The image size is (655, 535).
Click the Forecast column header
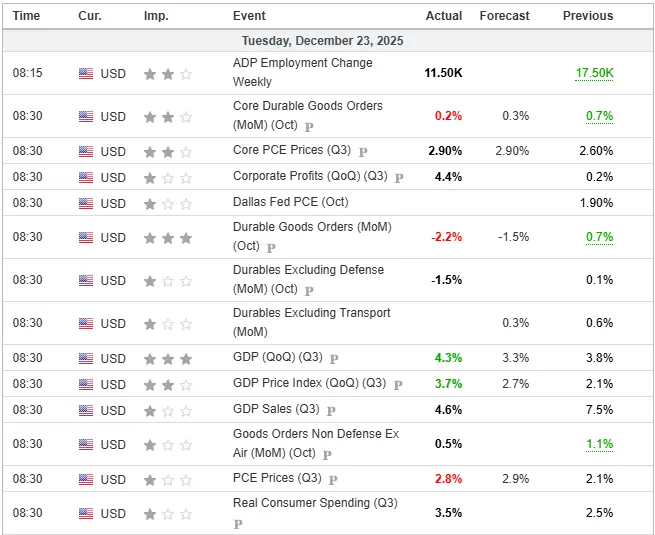(504, 16)
